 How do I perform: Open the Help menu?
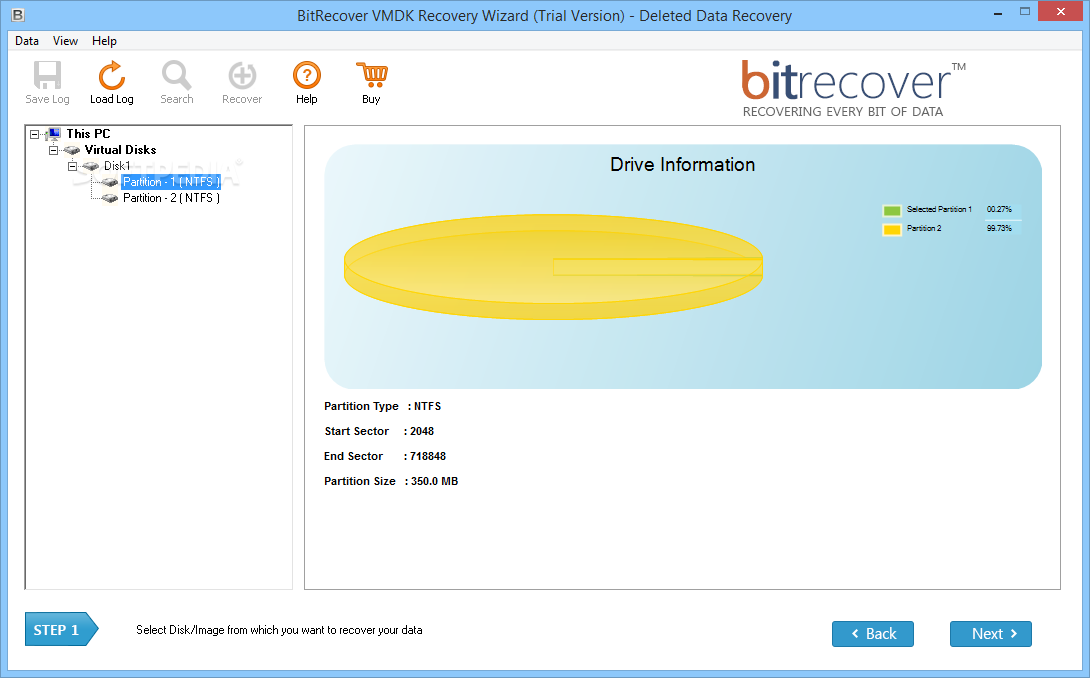point(104,41)
